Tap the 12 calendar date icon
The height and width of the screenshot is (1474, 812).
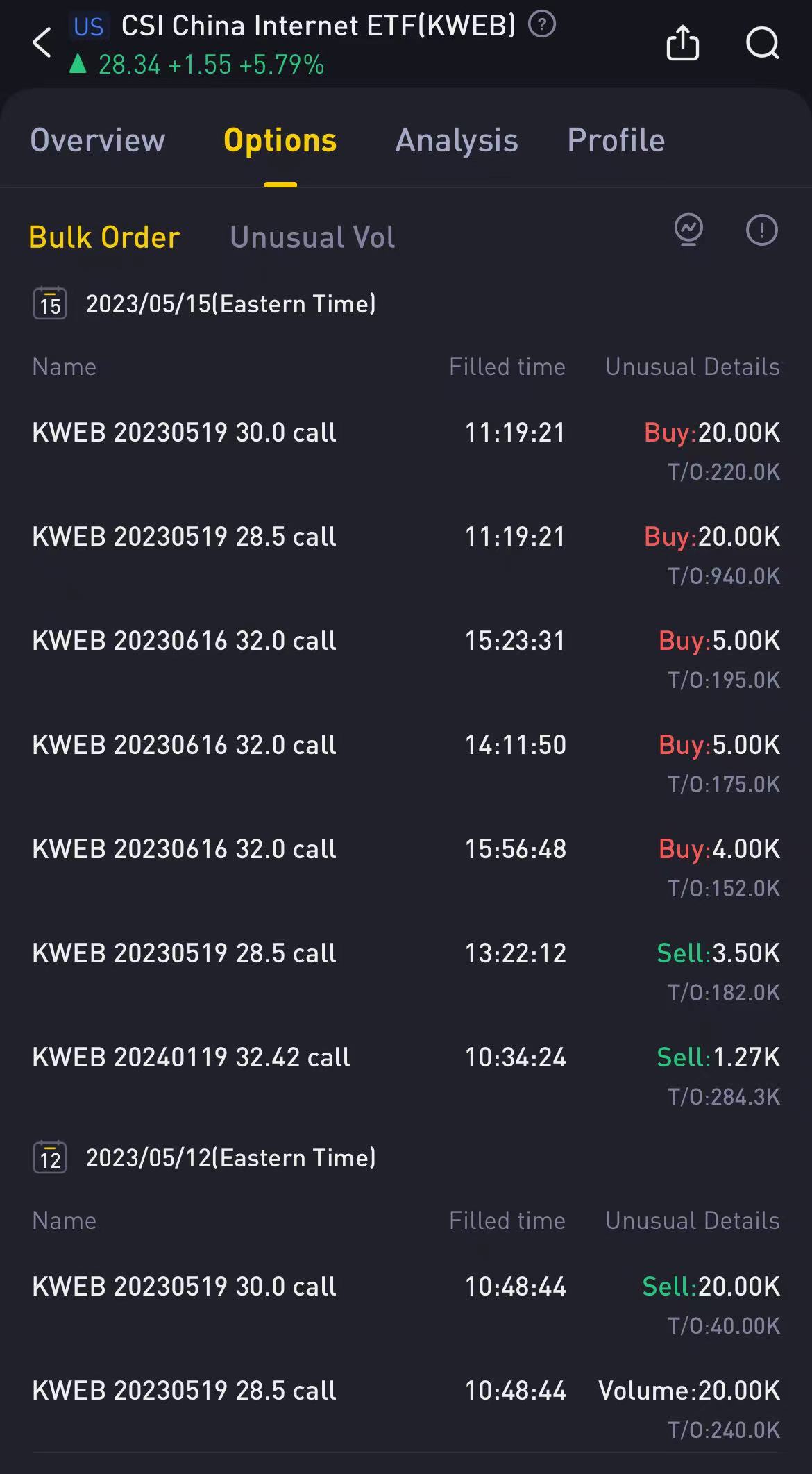click(50, 1157)
